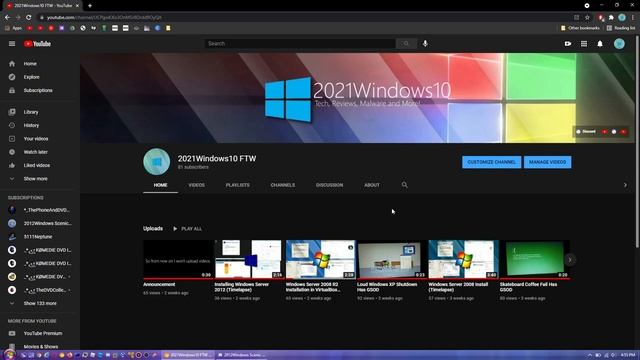
Task: Open the account avatar menu
Action: (619, 44)
